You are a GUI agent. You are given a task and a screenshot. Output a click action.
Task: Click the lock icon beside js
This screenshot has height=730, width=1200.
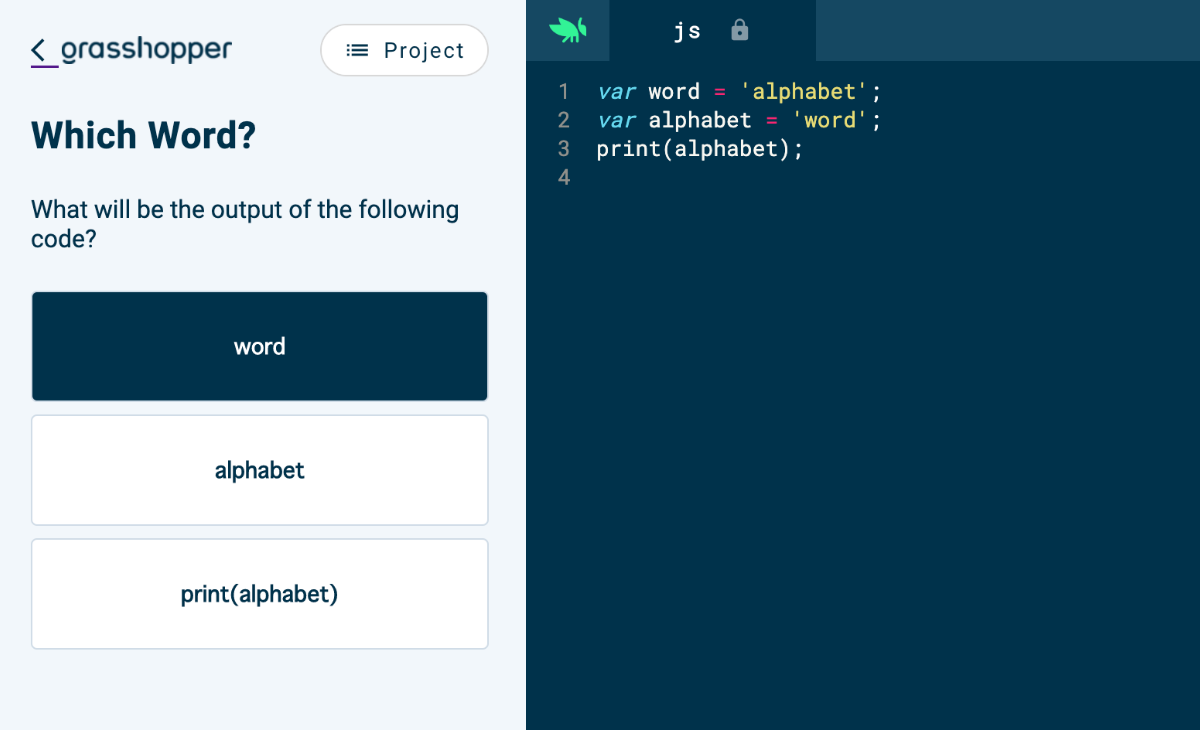pos(740,30)
